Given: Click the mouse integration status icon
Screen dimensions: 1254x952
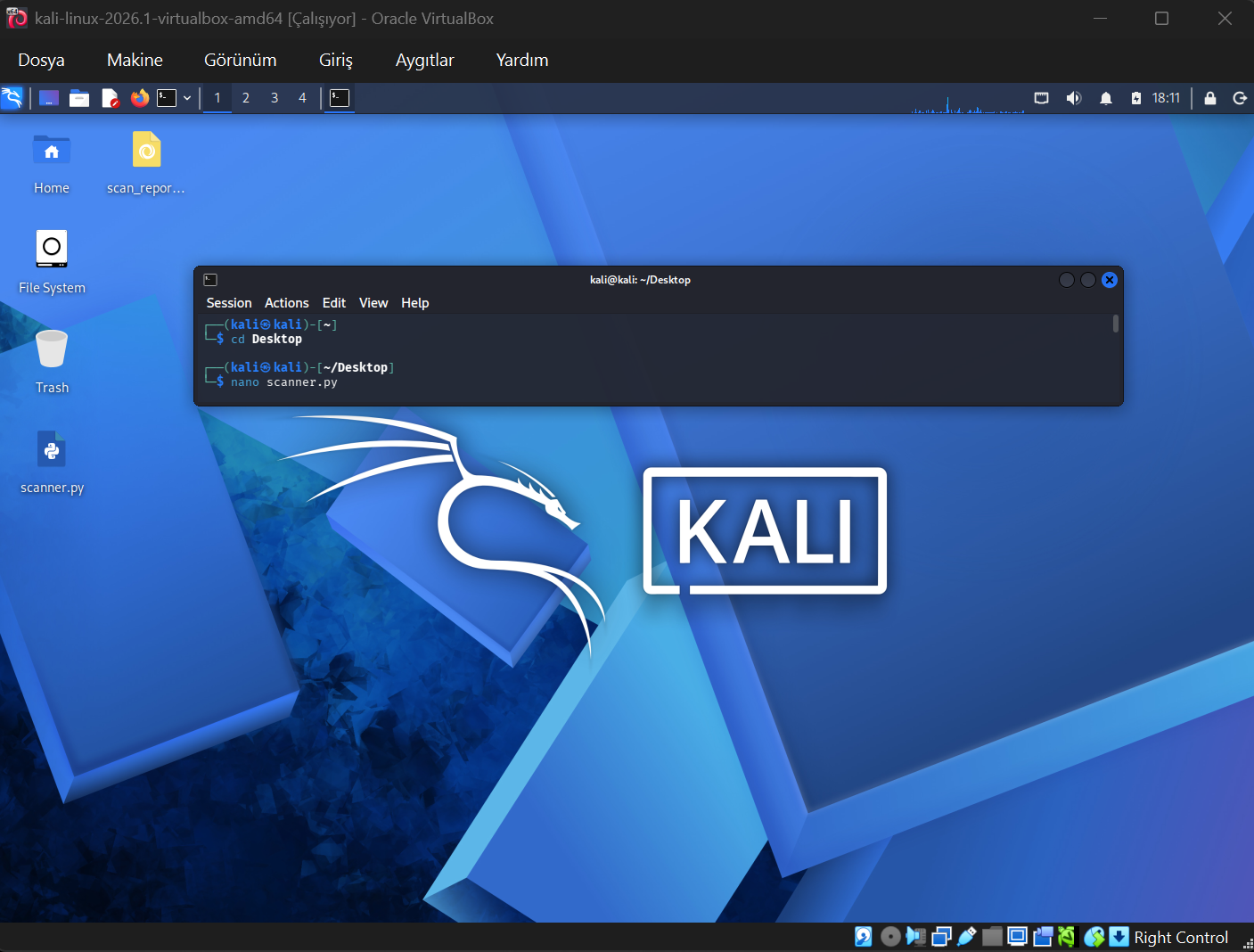Looking at the screenshot, I should pyautogui.click(x=1094, y=937).
